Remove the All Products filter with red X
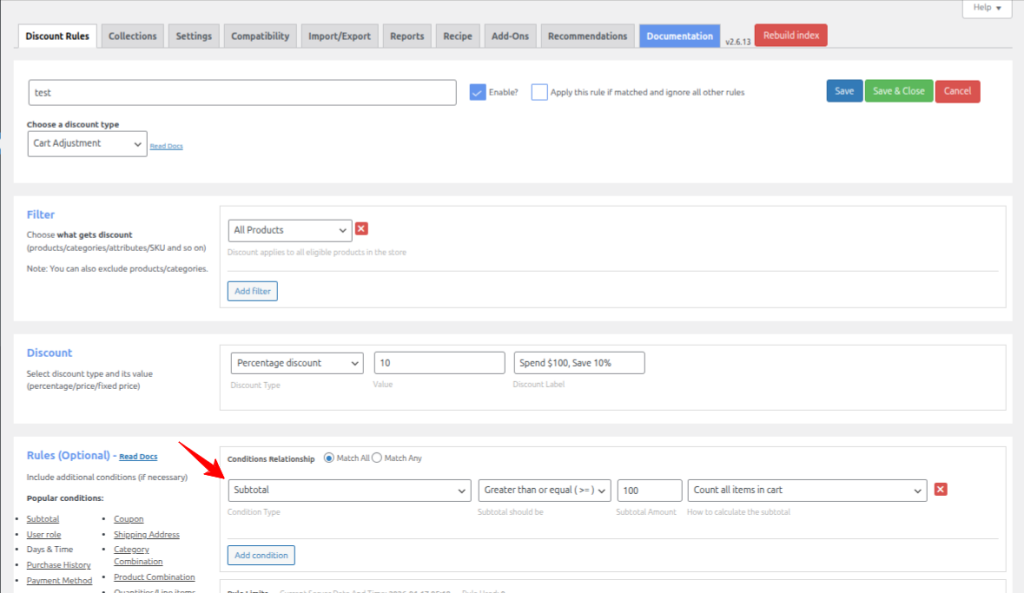The width and height of the screenshot is (1024, 593). click(x=362, y=229)
